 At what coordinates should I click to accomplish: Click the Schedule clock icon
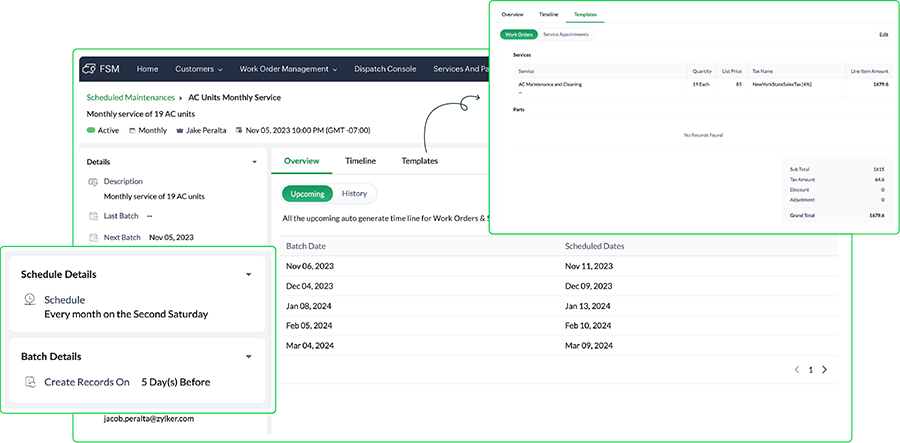pos(31,300)
